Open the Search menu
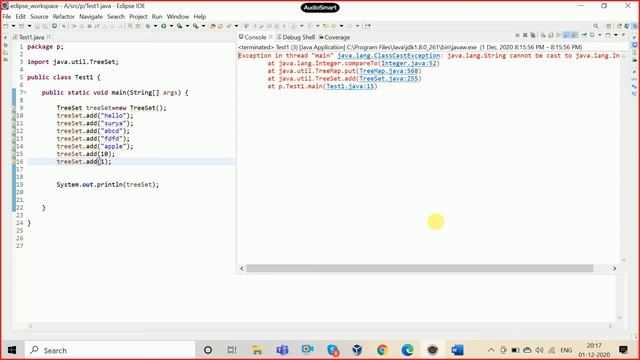 [x=116, y=16]
